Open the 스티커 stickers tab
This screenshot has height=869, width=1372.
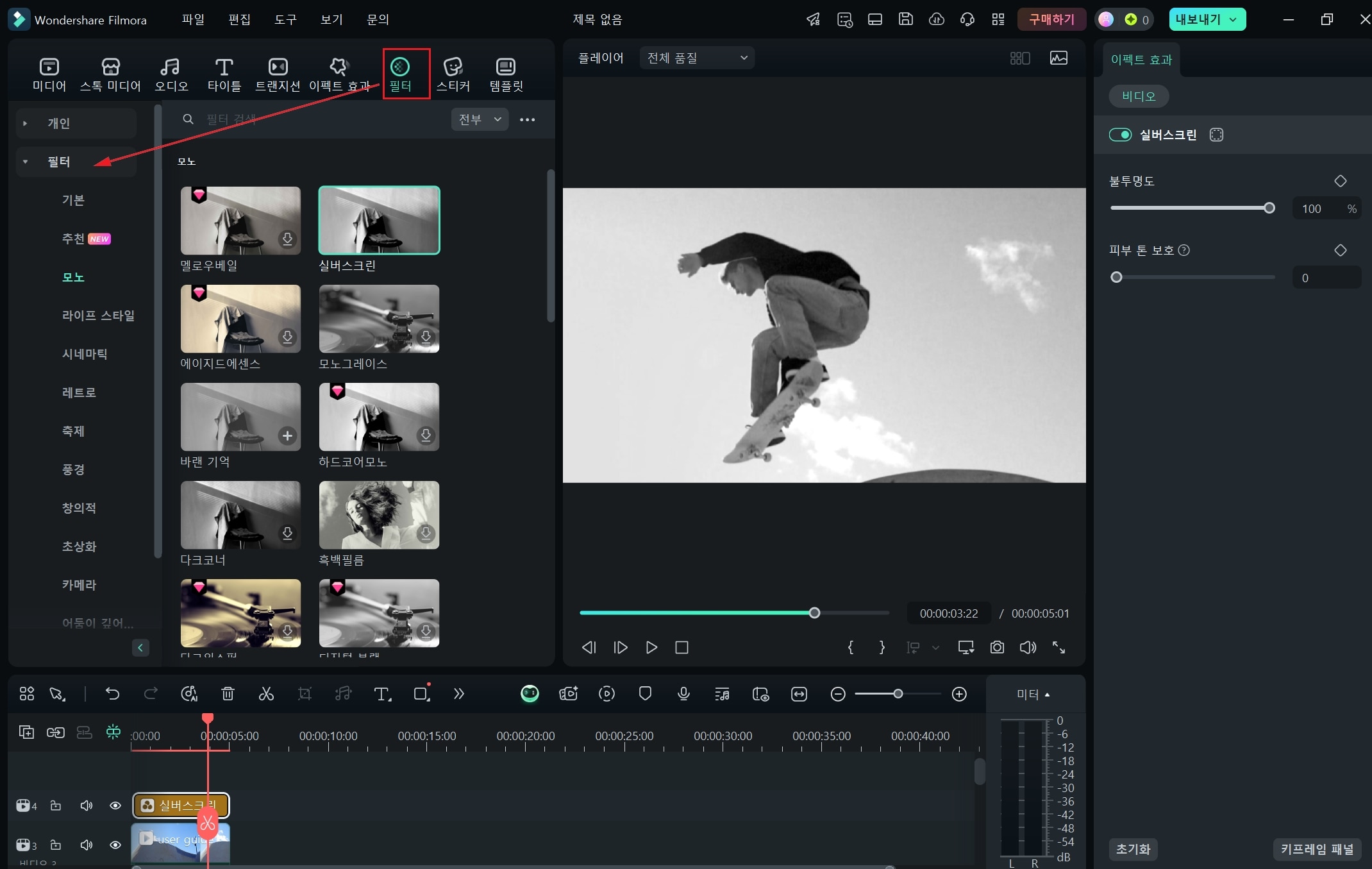click(x=453, y=74)
